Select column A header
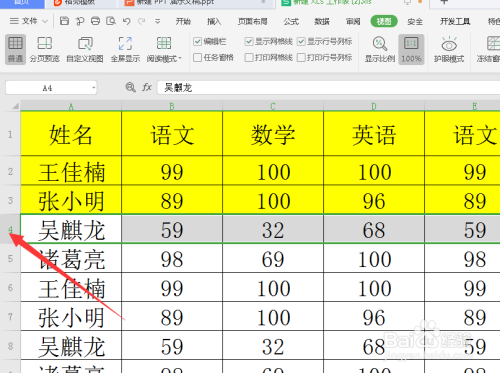Screen dimensions: 500x373 tap(71, 106)
